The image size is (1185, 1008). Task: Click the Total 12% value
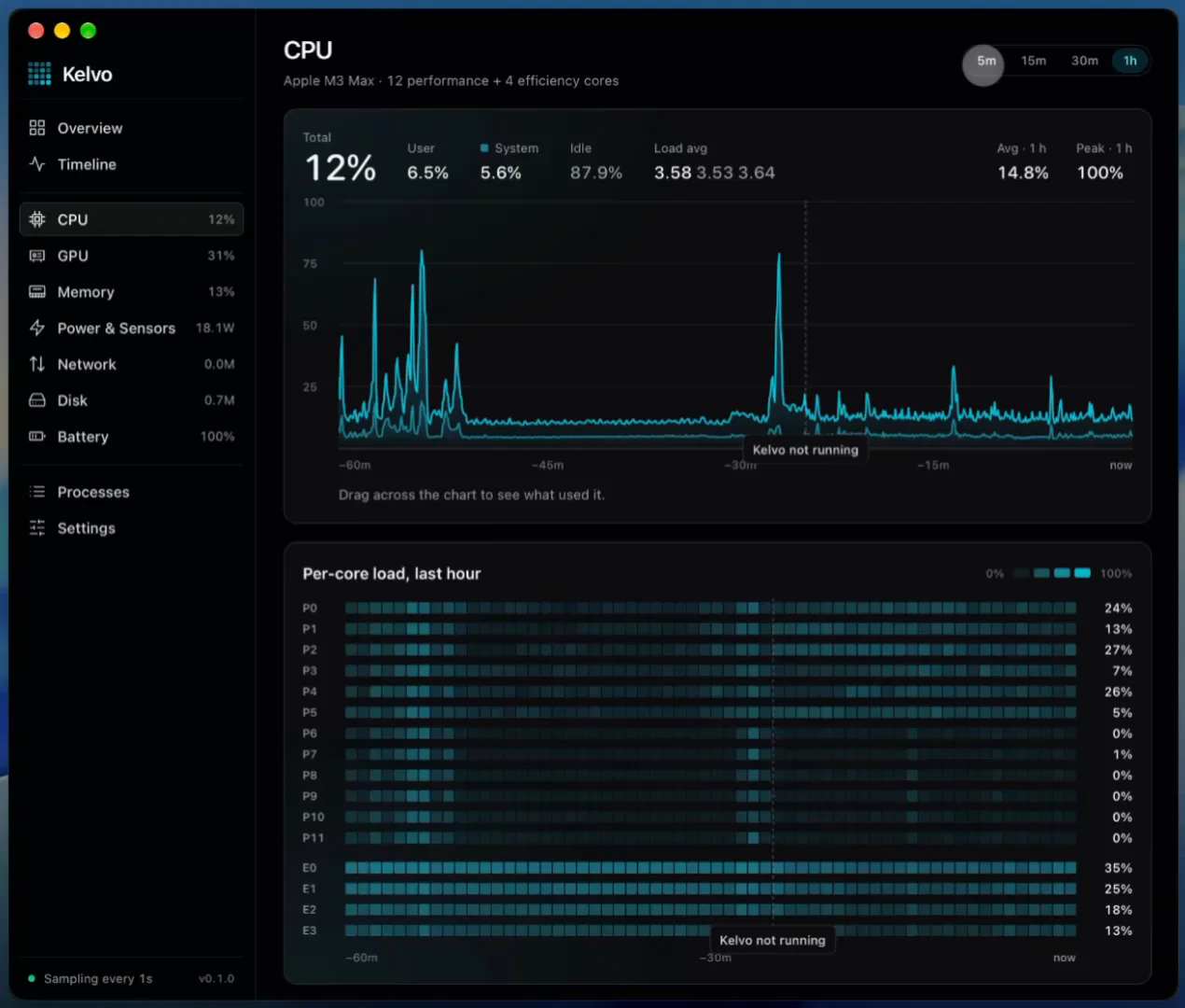point(341,169)
